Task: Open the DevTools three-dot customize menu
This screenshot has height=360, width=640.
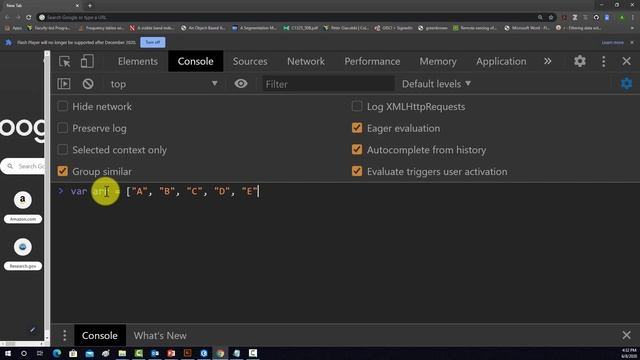Action: (604, 61)
